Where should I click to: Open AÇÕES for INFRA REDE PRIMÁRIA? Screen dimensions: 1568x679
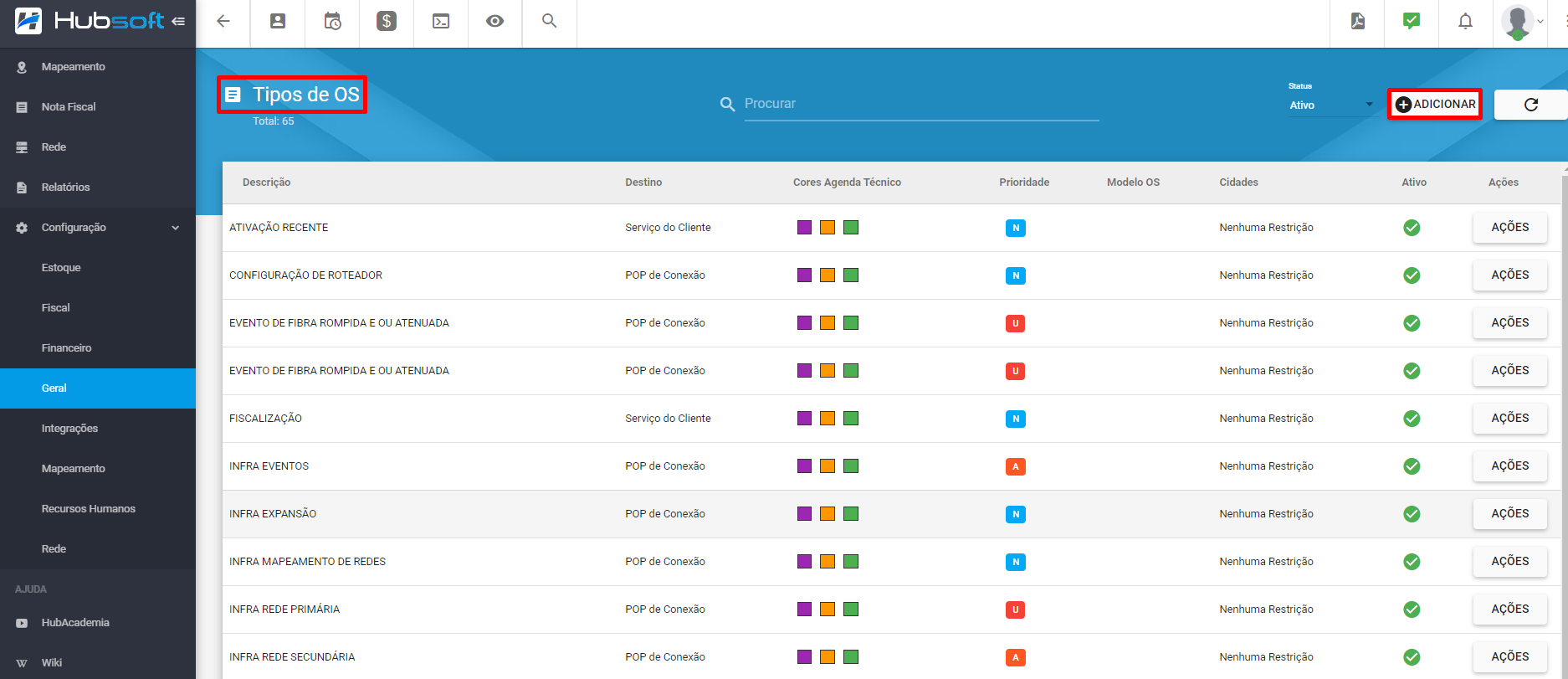click(x=1509, y=610)
